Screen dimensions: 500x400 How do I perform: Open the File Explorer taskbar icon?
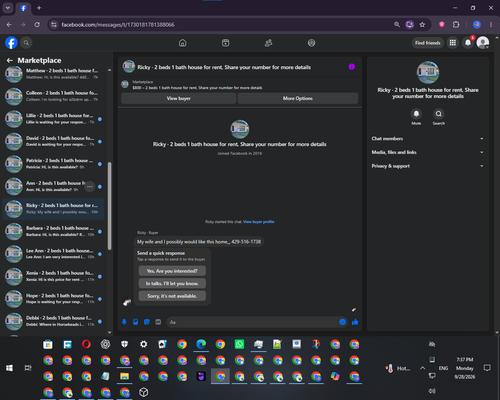click(125, 376)
